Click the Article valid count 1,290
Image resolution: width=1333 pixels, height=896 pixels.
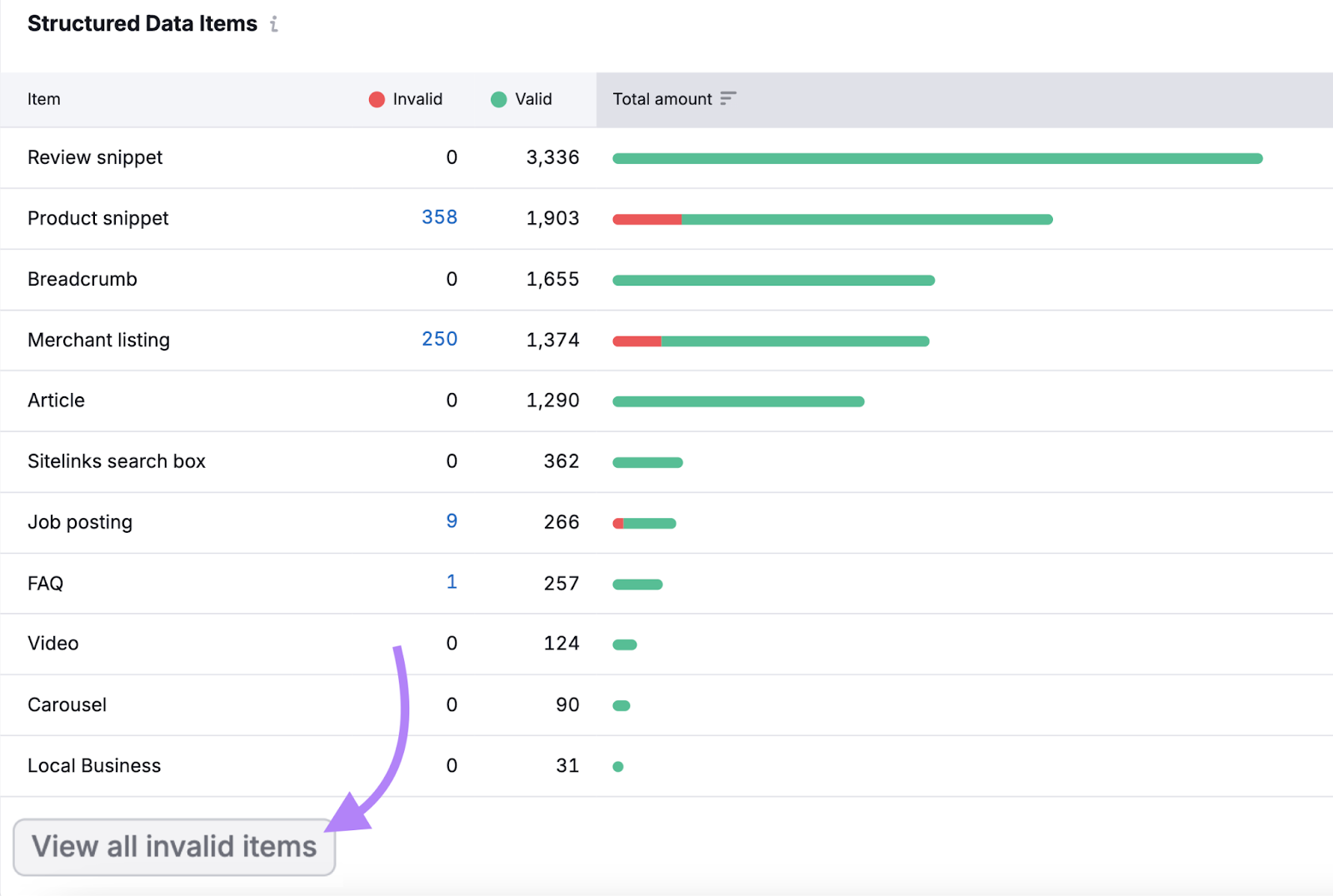point(552,401)
